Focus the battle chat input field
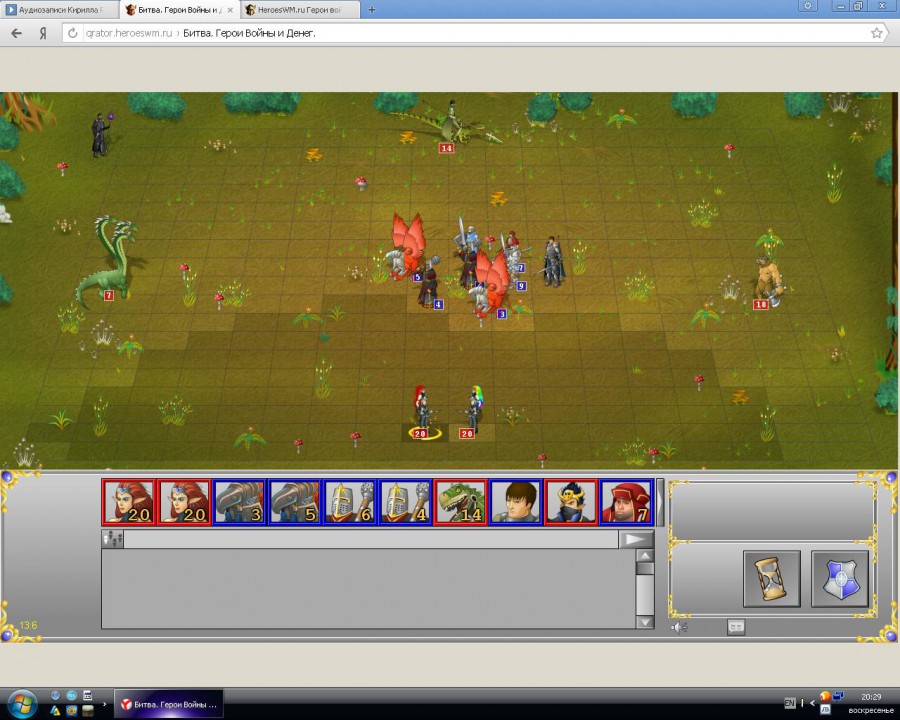 pos(371,539)
